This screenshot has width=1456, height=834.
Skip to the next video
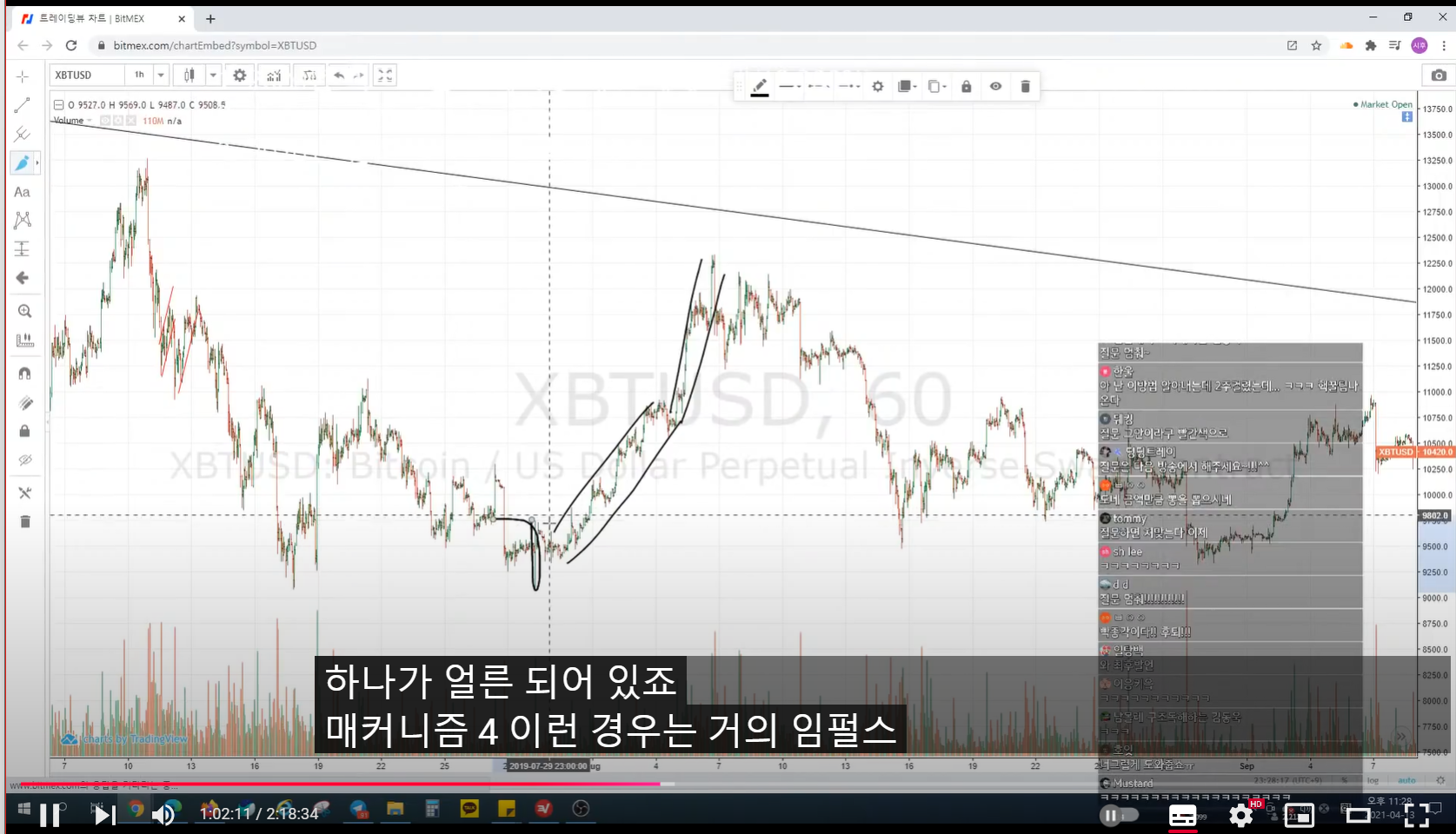104,815
